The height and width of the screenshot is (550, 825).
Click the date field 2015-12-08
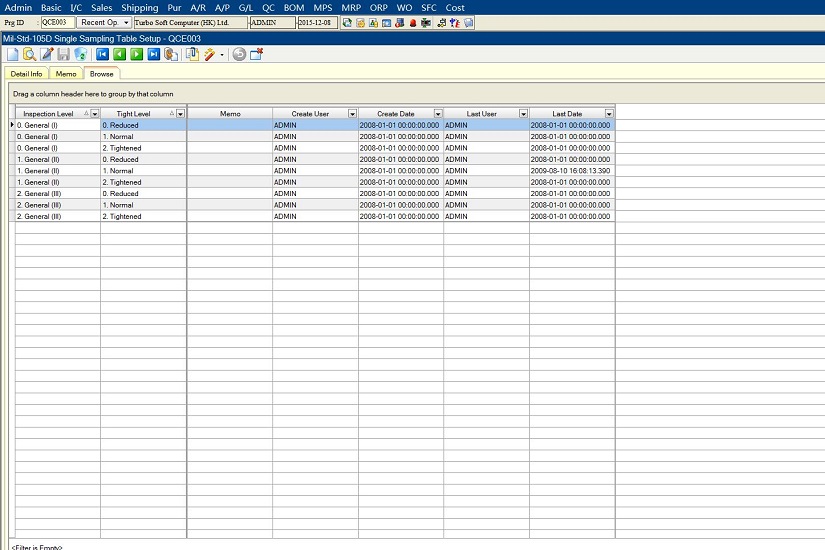point(318,23)
